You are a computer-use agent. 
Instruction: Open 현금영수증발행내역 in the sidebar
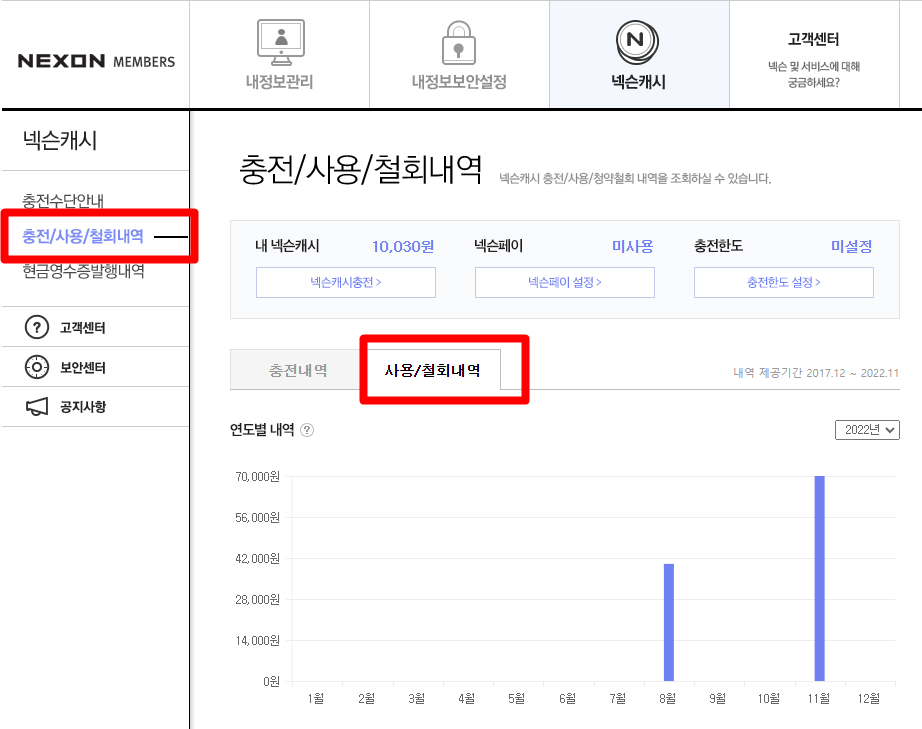point(83,270)
